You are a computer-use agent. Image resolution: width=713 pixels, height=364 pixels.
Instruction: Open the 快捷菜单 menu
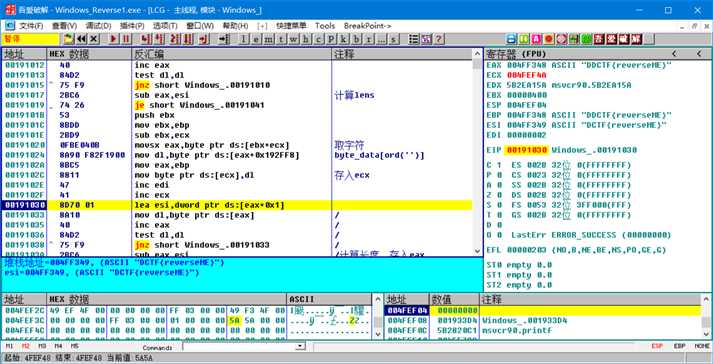(291, 26)
